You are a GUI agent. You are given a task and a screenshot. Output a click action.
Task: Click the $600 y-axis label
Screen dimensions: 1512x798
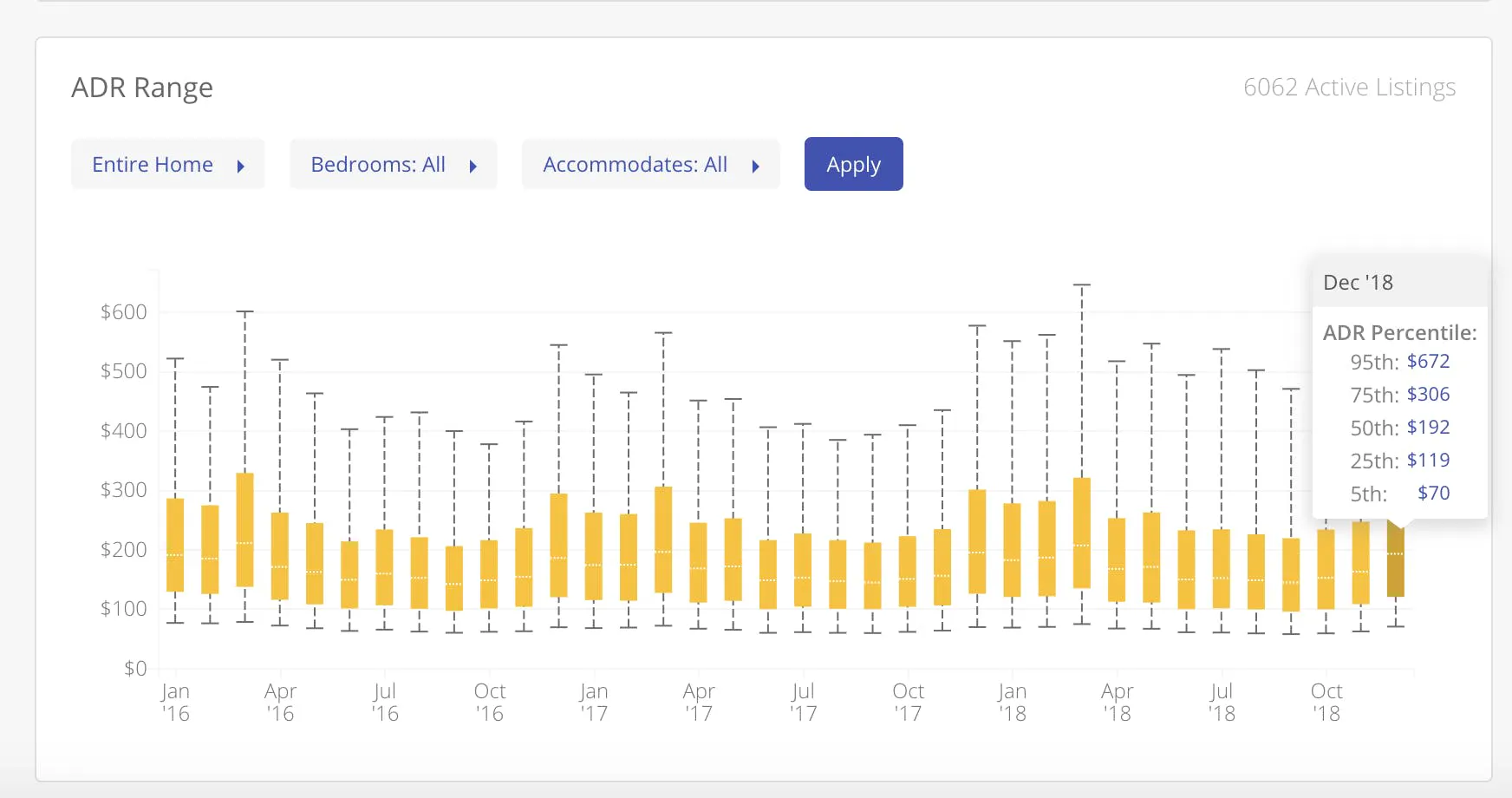pyautogui.click(x=124, y=312)
